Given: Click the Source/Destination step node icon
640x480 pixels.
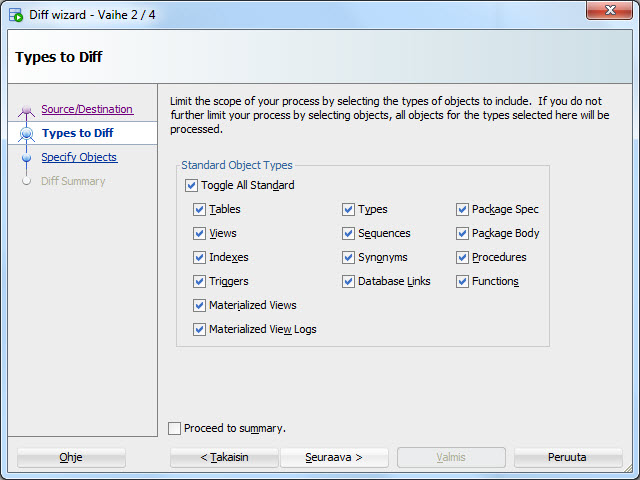Looking at the screenshot, I should click(x=27, y=110).
